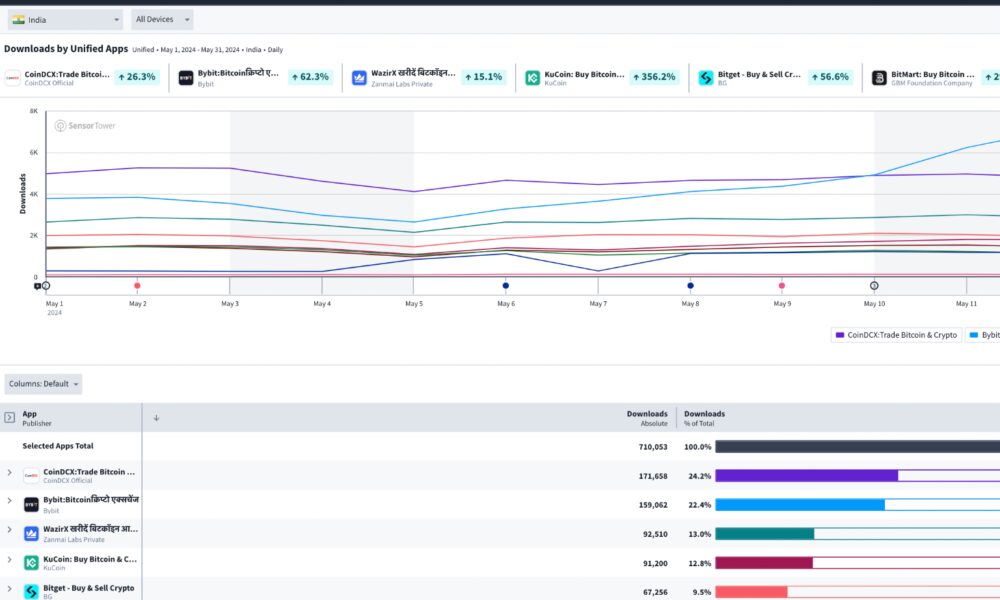Click the May 6 event marker on timeline

(x=506, y=286)
